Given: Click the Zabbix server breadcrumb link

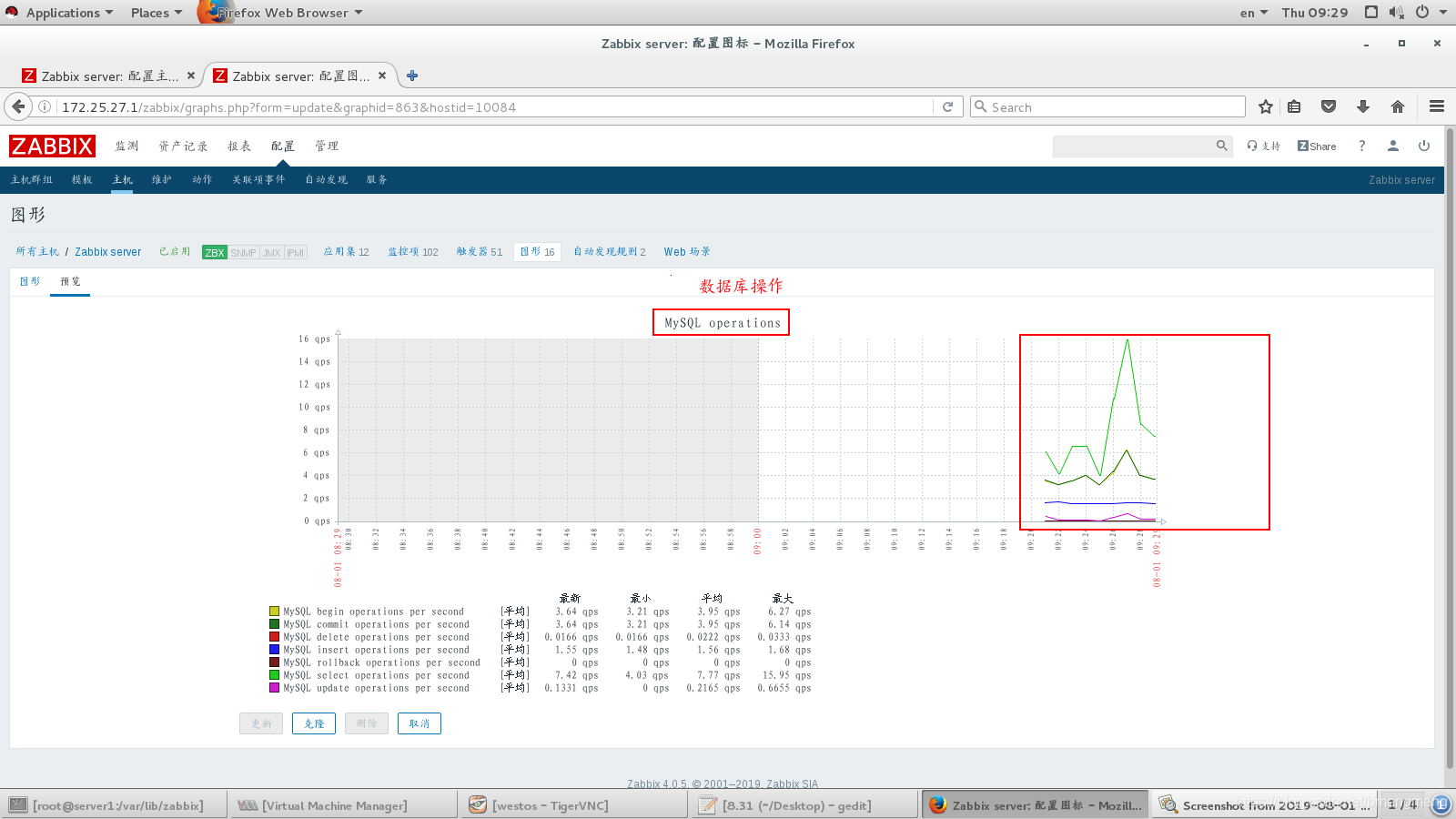Looking at the screenshot, I should 107,251.
